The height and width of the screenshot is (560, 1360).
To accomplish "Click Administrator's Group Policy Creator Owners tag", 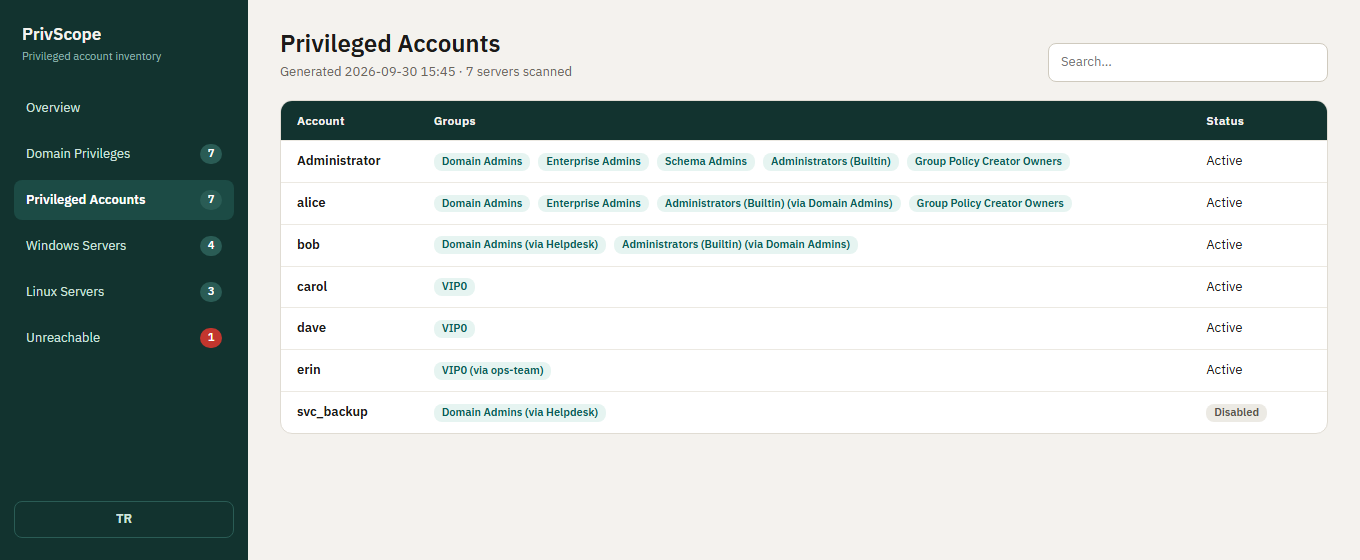I will [x=988, y=162].
